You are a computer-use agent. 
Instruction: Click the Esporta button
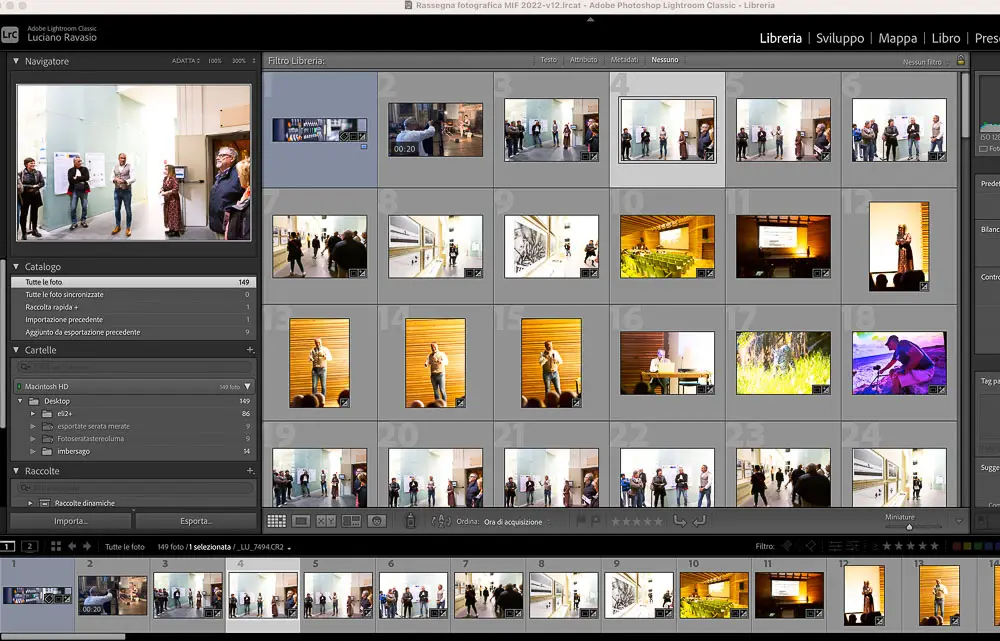pyautogui.click(x=196, y=521)
